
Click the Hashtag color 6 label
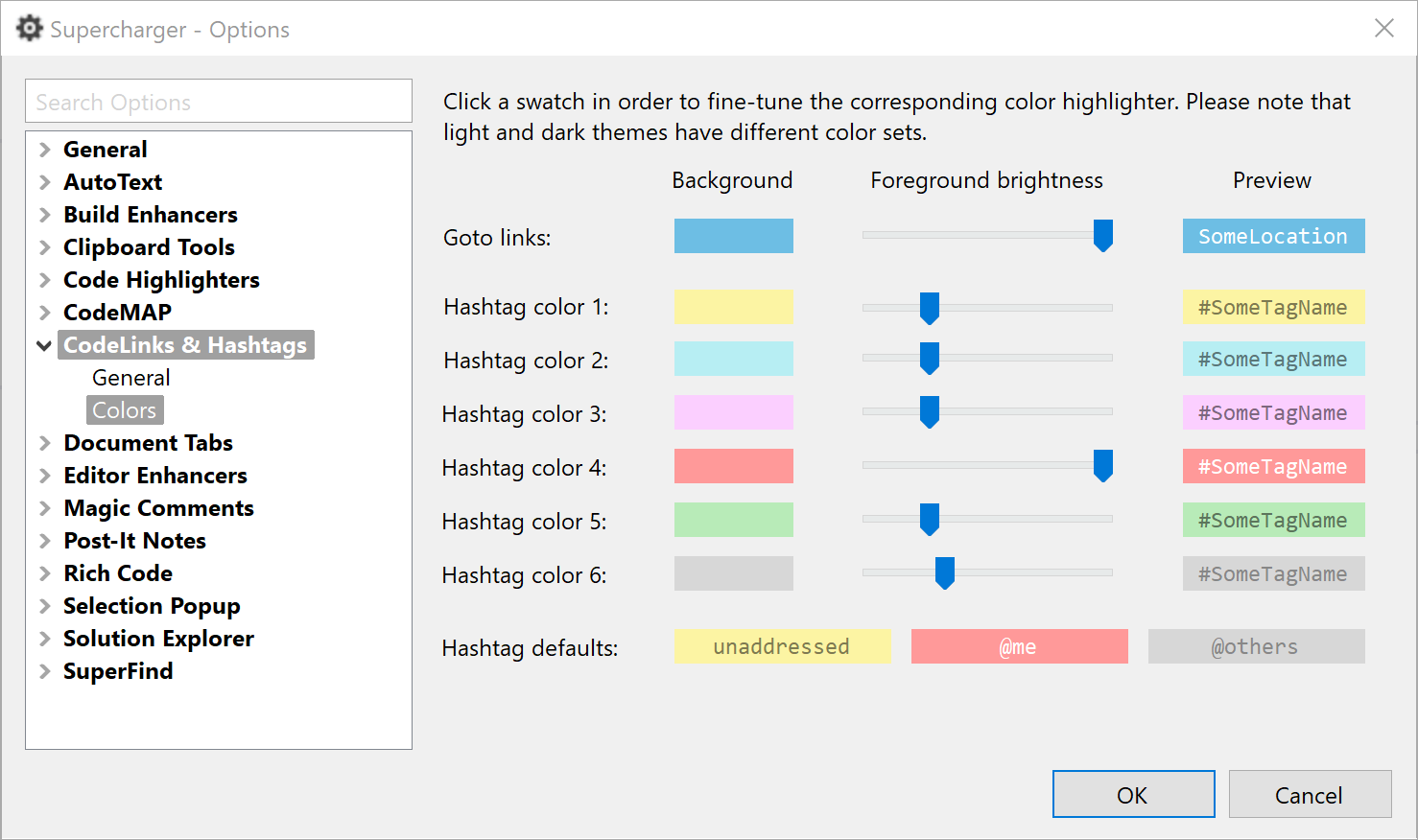[x=525, y=575]
